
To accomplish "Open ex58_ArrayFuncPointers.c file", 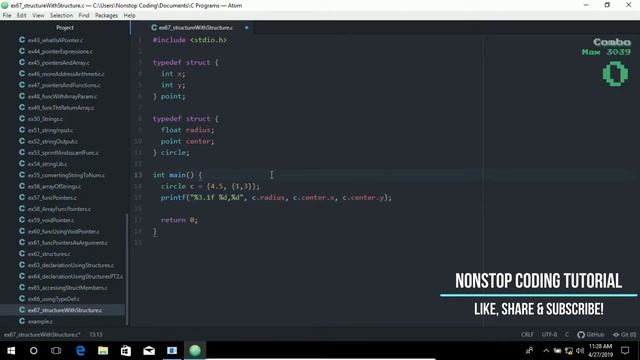I will pyautogui.click(x=60, y=209).
